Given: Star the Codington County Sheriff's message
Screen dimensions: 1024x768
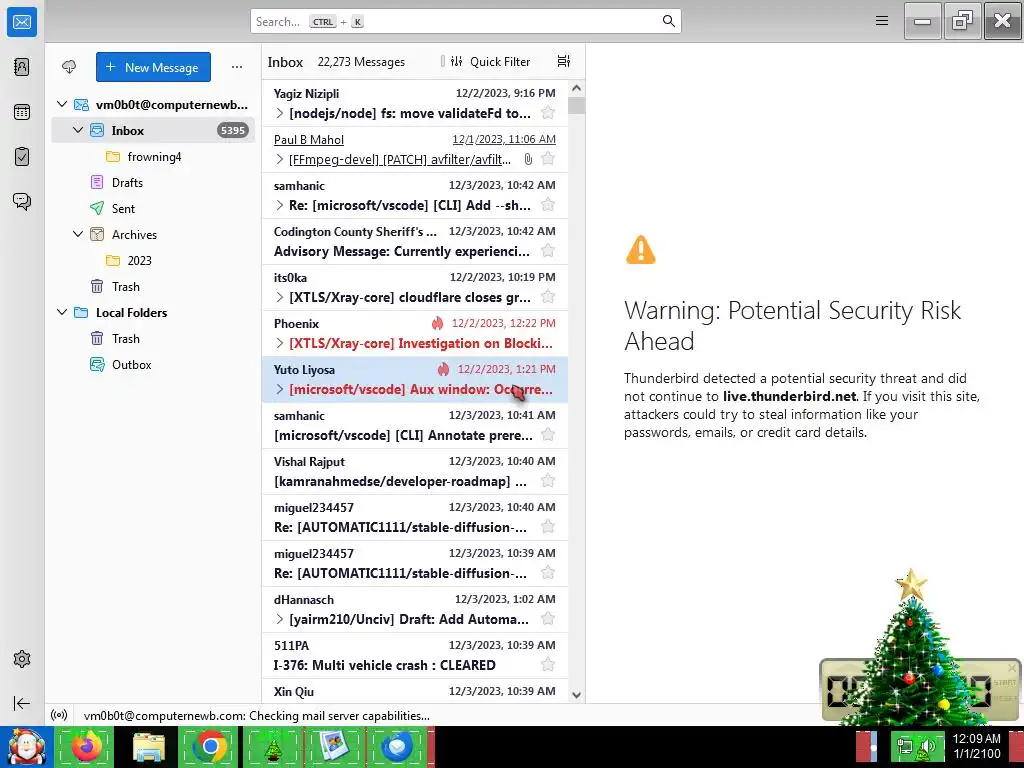Looking at the screenshot, I should [x=548, y=251].
